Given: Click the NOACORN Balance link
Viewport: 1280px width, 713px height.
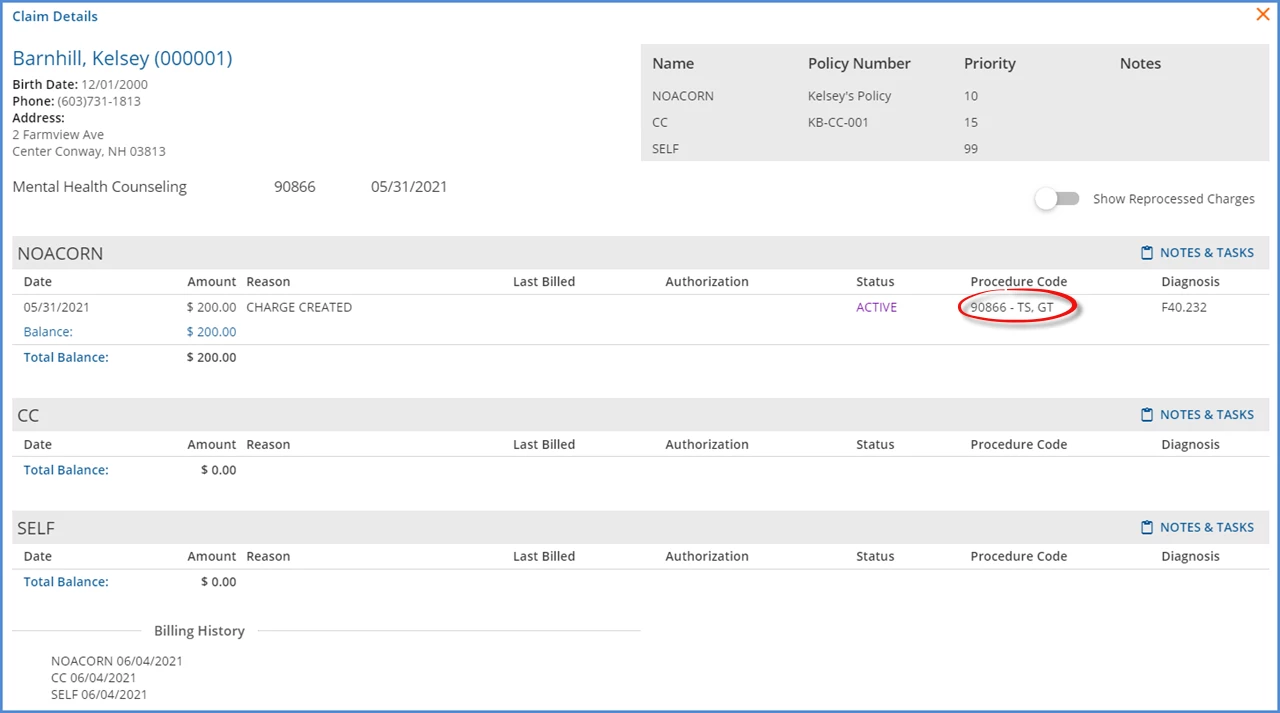Looking at the screenshot, I should [x=48, y=332].
